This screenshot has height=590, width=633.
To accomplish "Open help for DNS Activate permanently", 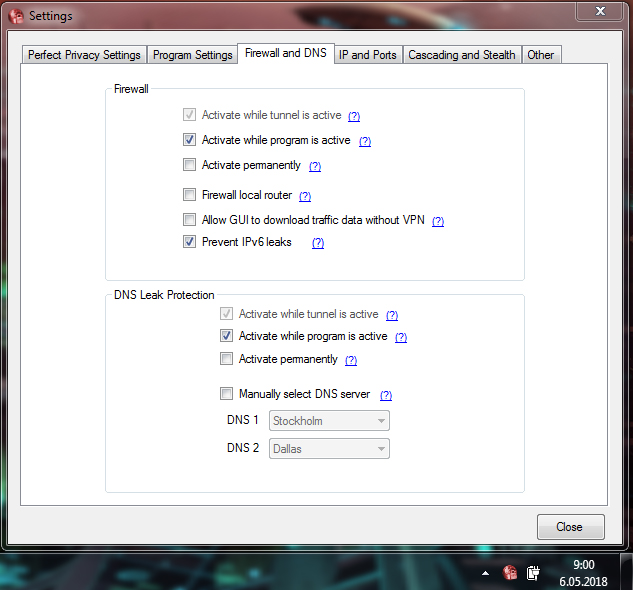I will (x=351, y=360).
